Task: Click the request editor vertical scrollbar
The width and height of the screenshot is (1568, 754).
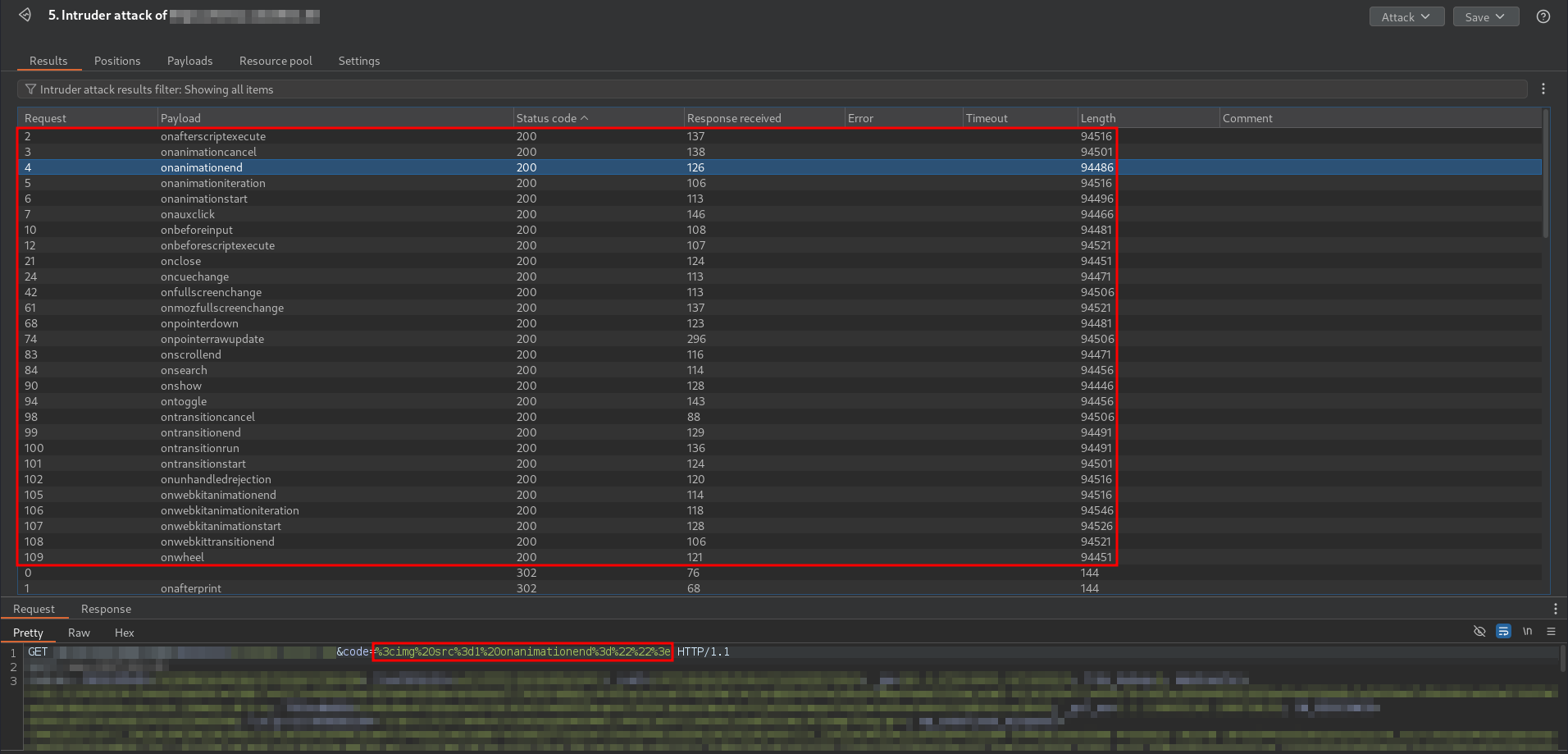Action: pos(1561,658)
